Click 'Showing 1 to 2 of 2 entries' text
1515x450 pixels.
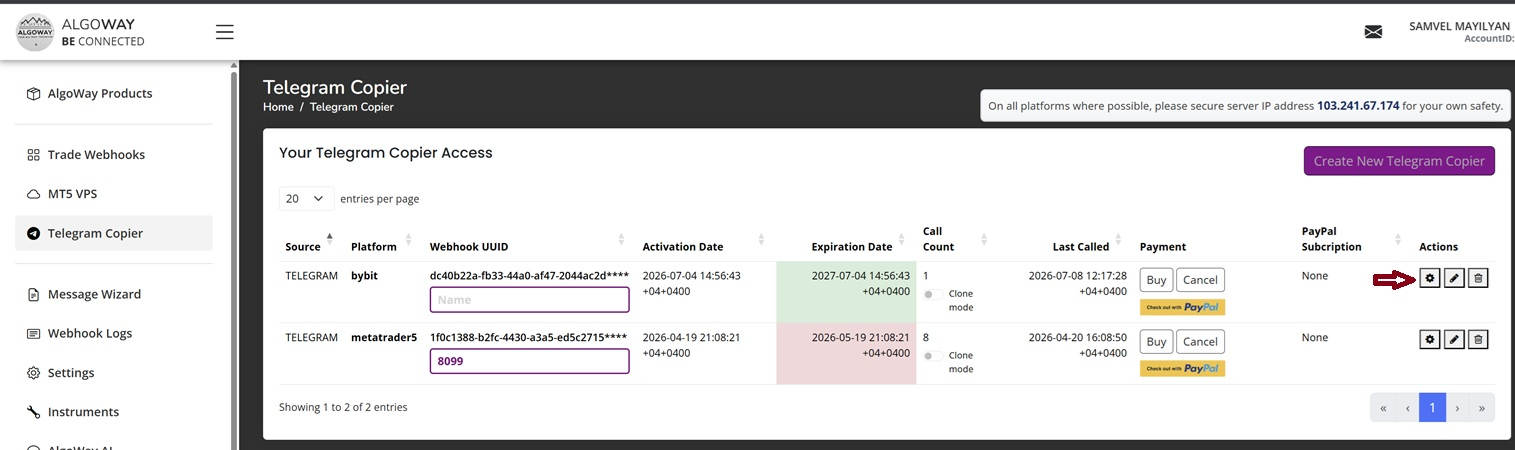[x=343, y=407]
